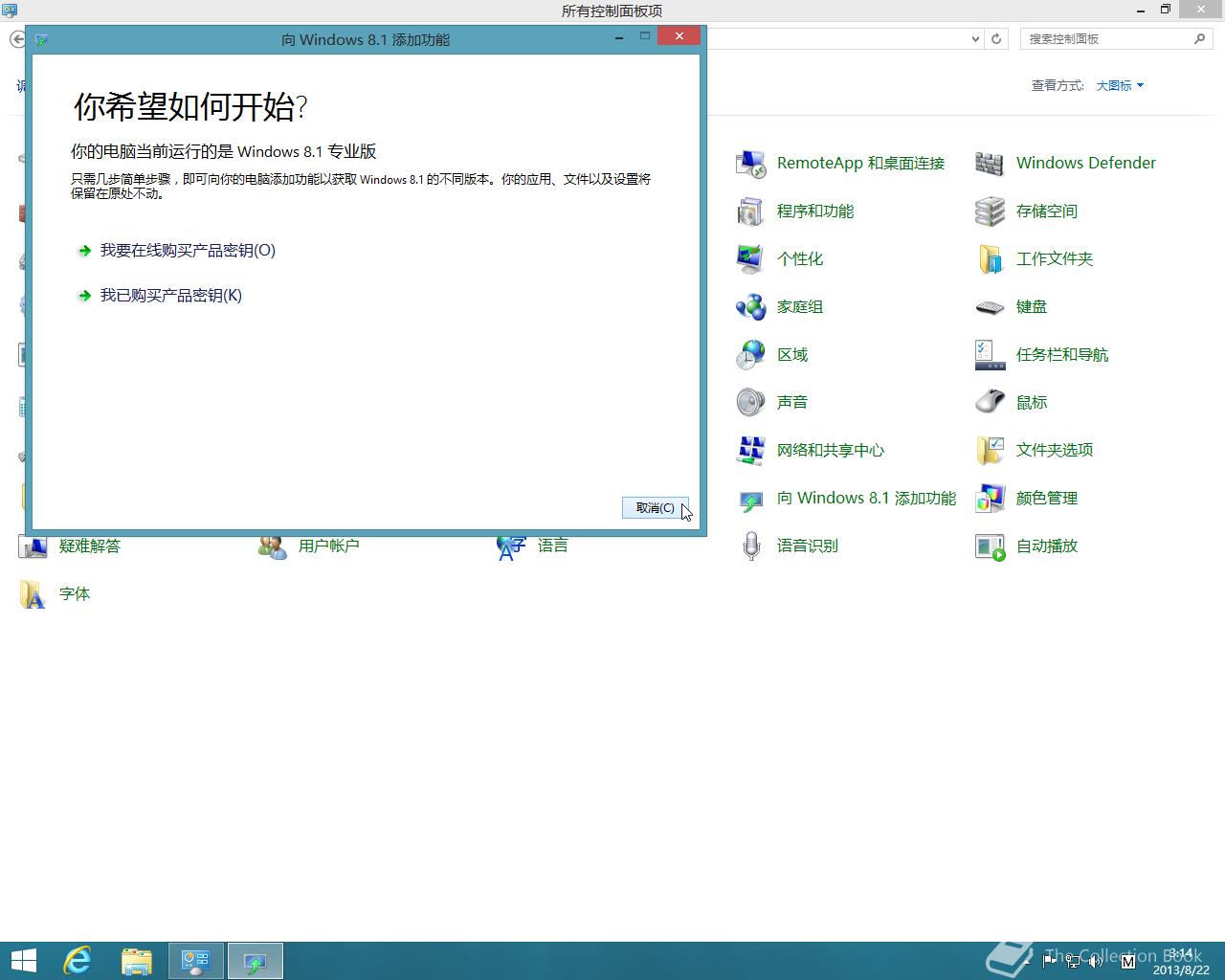Click the refresh button beside address bar

[996, 39]
